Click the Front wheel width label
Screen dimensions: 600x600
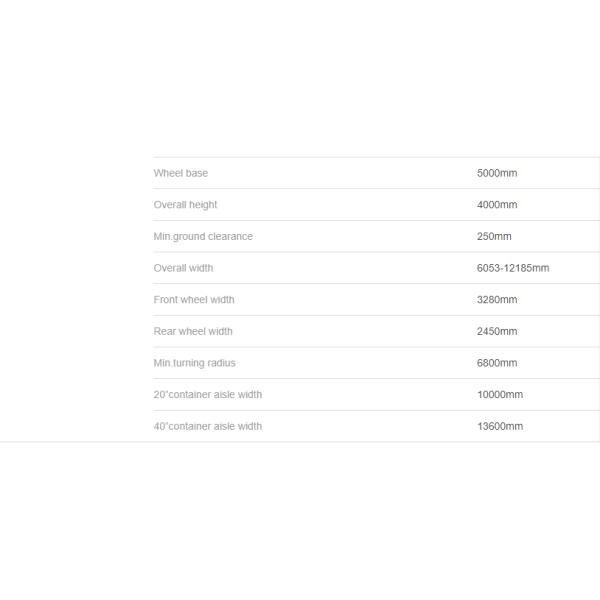[194, 300]
